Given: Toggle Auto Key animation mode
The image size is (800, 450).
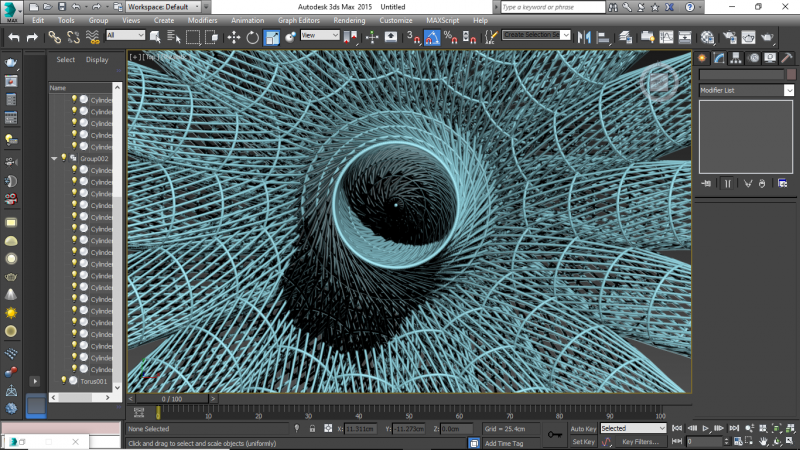Looking at the screenshot, I should (x=583, y=429).
